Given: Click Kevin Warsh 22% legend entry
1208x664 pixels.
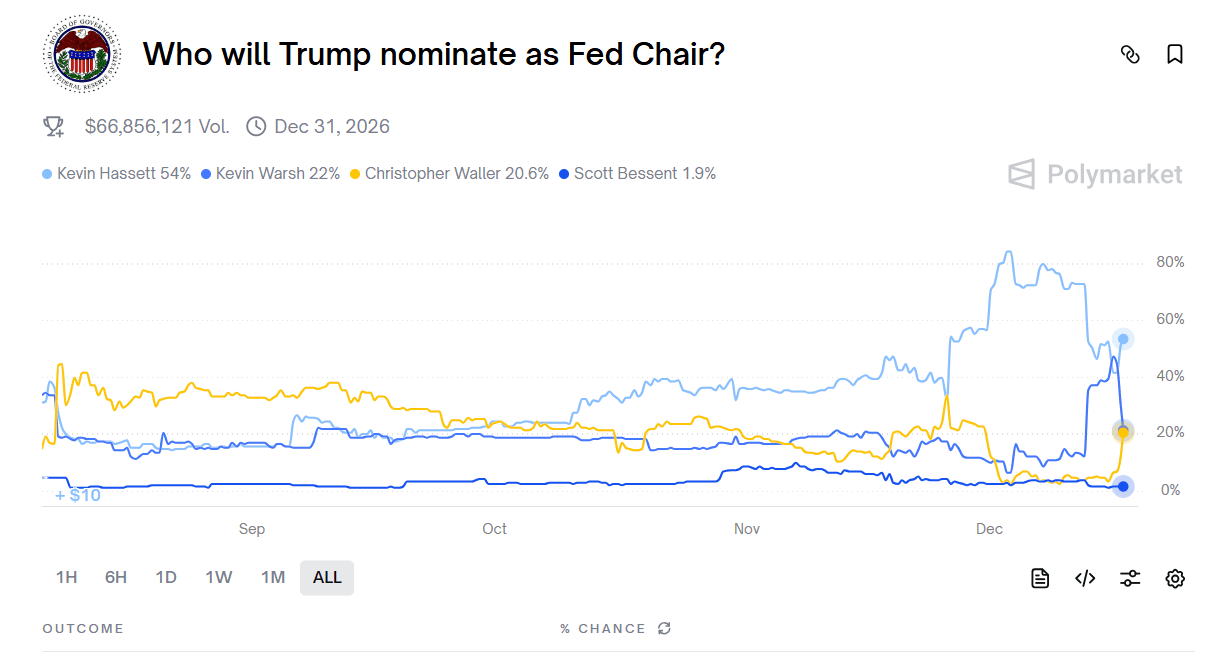Looking at the screenshot, I should 271,173.
